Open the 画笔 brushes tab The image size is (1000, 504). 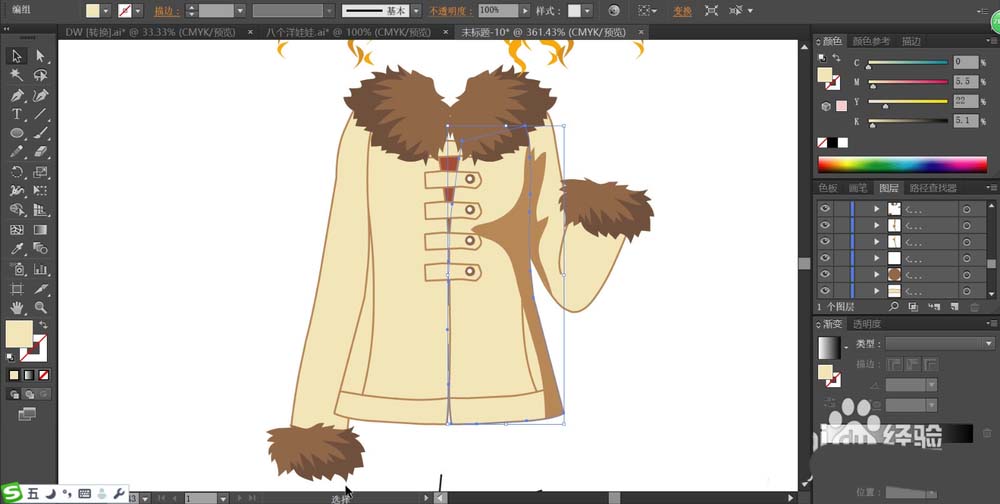pos(858,188)
